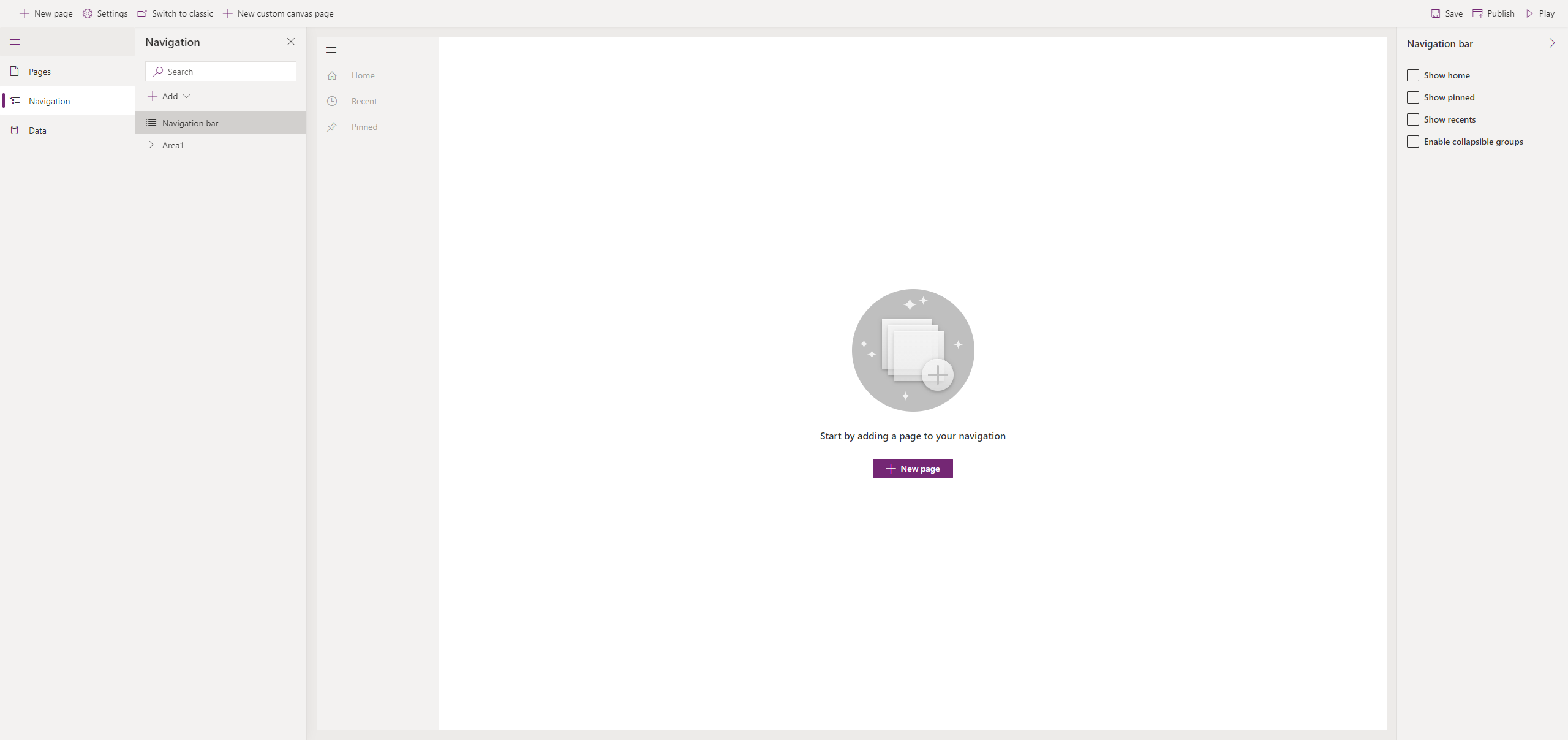Click the Data icon in sidebar
Screen dimensions: 1568x740
click(14, 129)
